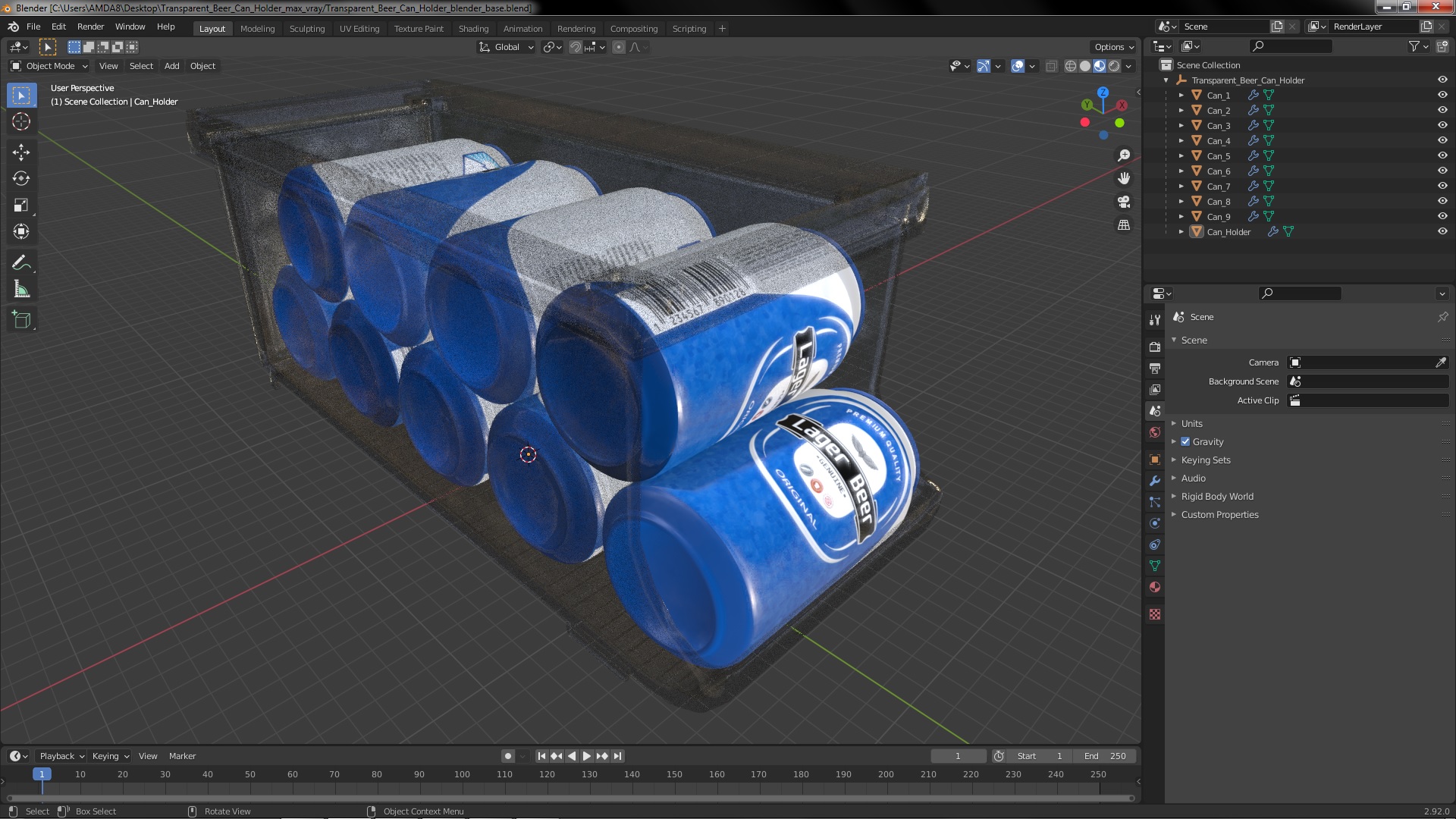This screenshot has width=1456, height=819.
Task: Expand Can_6 in the outliner
Action: click(x=1181, y=171)
